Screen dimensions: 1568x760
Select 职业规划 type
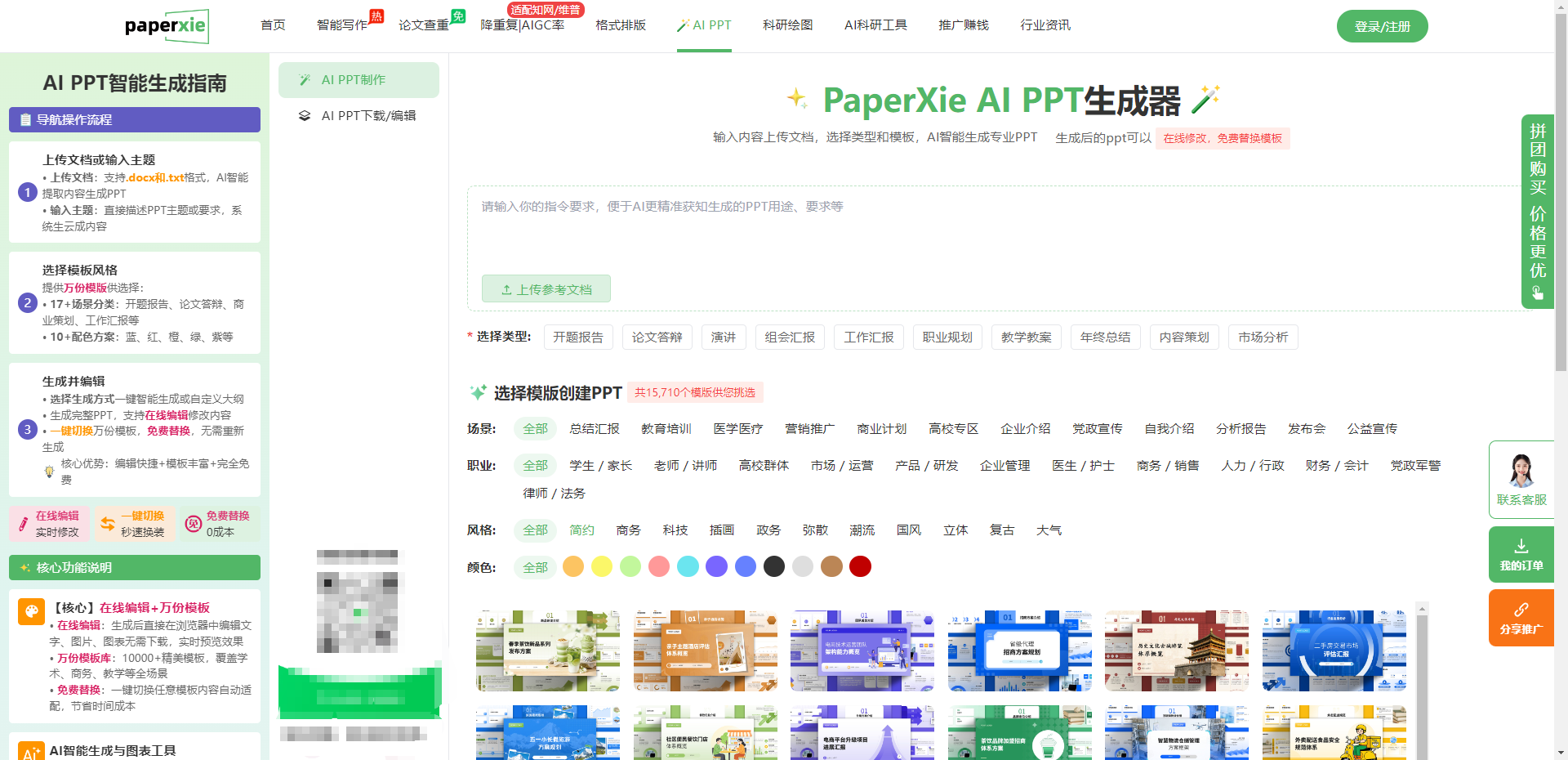[x=947, y=338]
